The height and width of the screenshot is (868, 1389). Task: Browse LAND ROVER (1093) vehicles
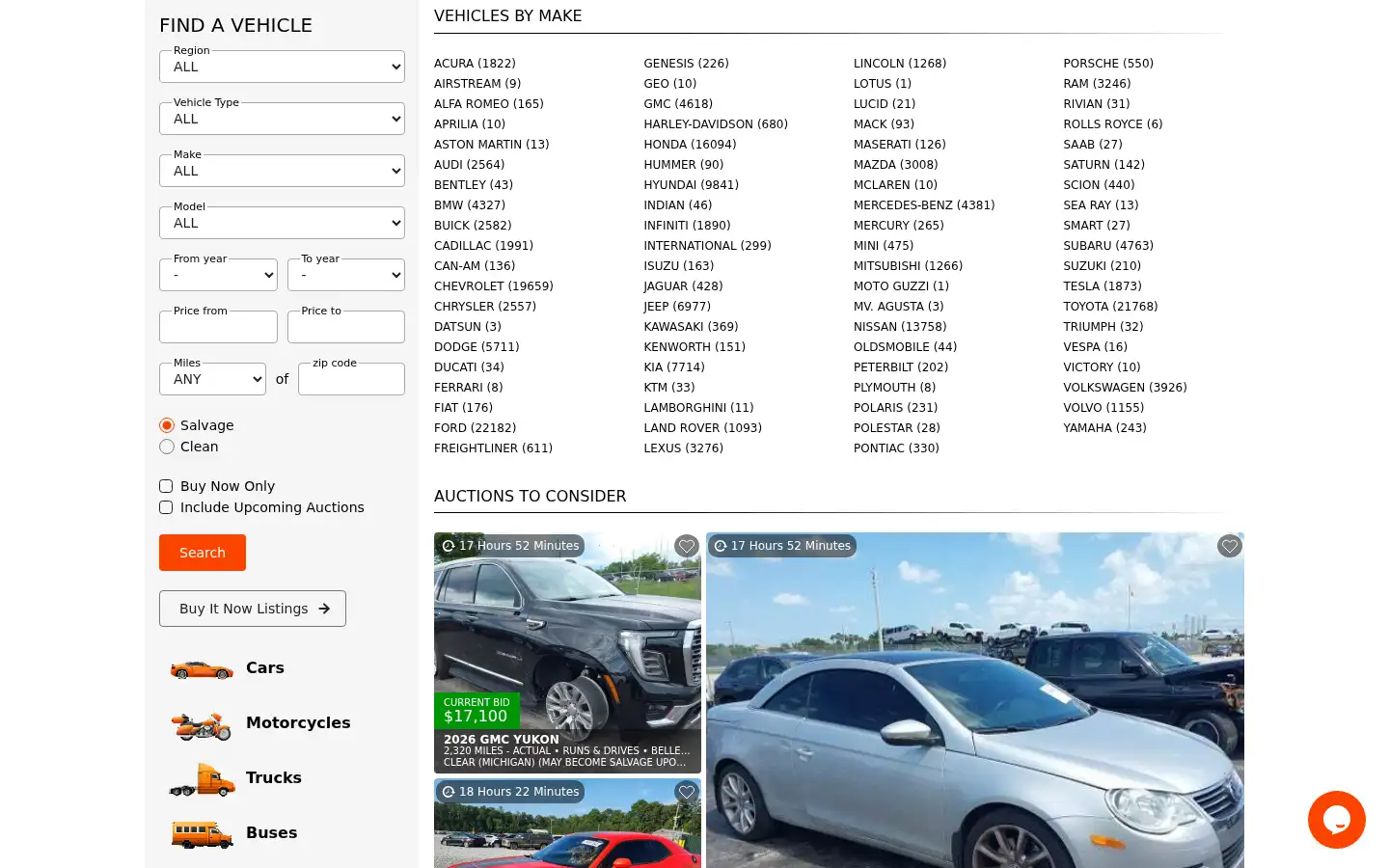click(x=702, y=428)
